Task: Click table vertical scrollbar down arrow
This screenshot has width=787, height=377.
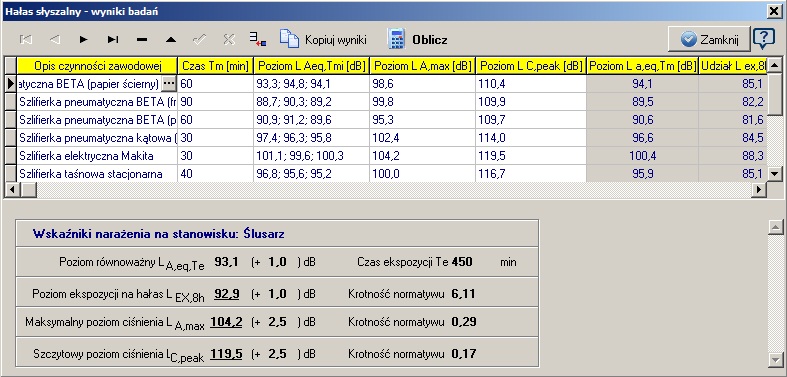Action: point(775,174)
